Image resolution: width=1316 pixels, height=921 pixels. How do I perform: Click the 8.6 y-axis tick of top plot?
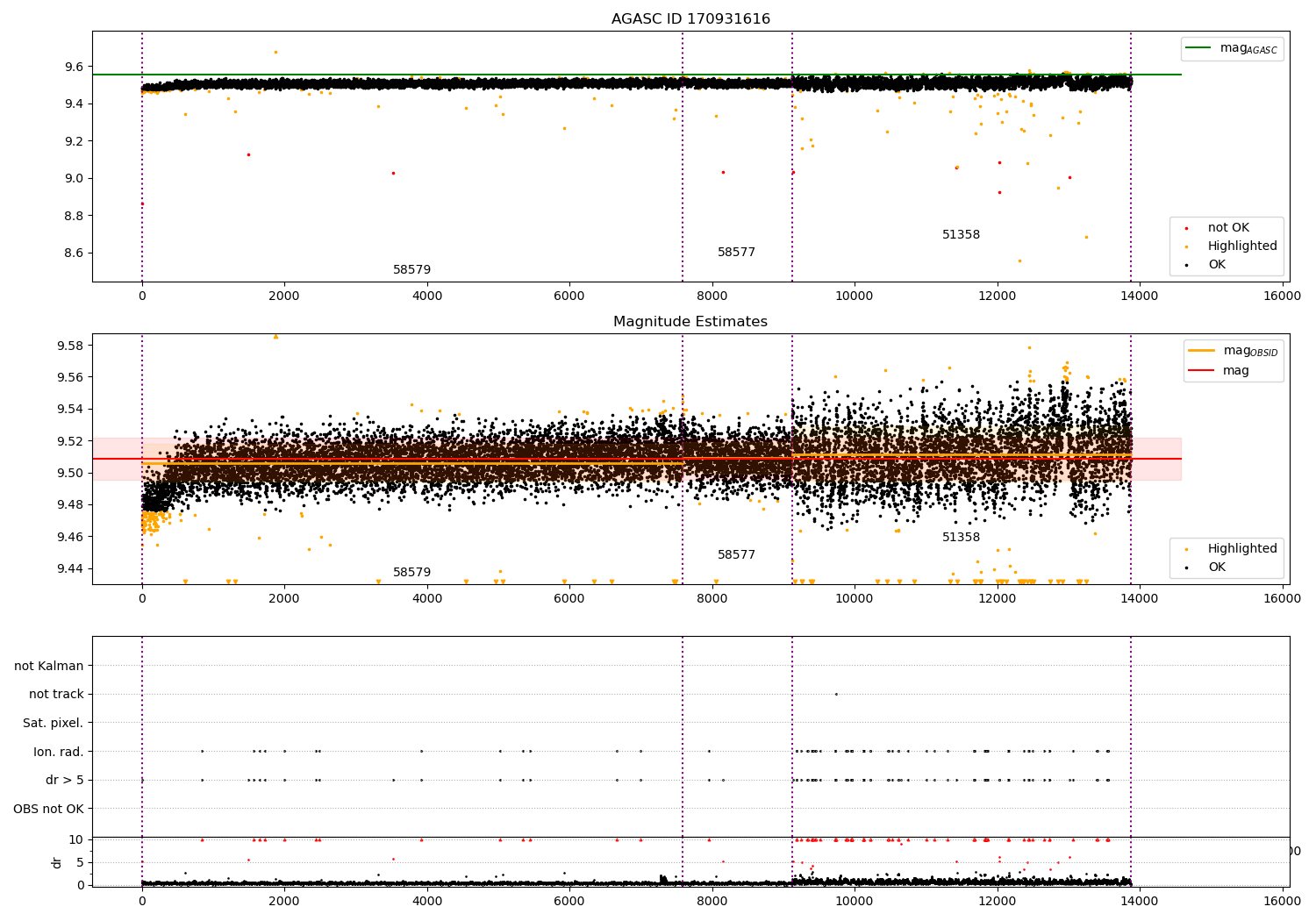tap(74, 253)
